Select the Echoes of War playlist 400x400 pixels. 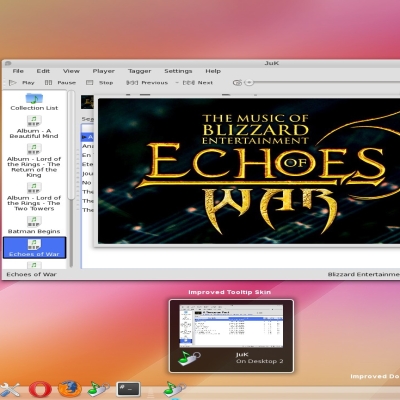(x=34, y=248)
